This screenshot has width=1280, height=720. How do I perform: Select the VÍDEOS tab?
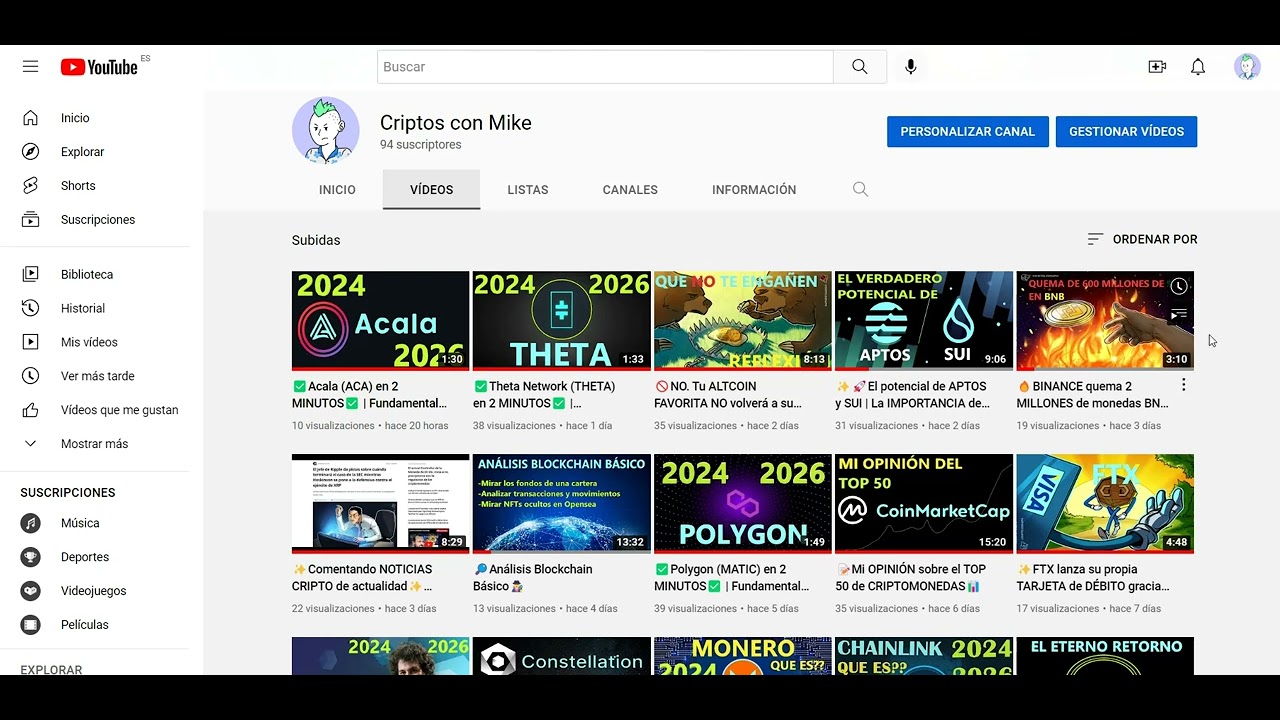tap(431, 190)
